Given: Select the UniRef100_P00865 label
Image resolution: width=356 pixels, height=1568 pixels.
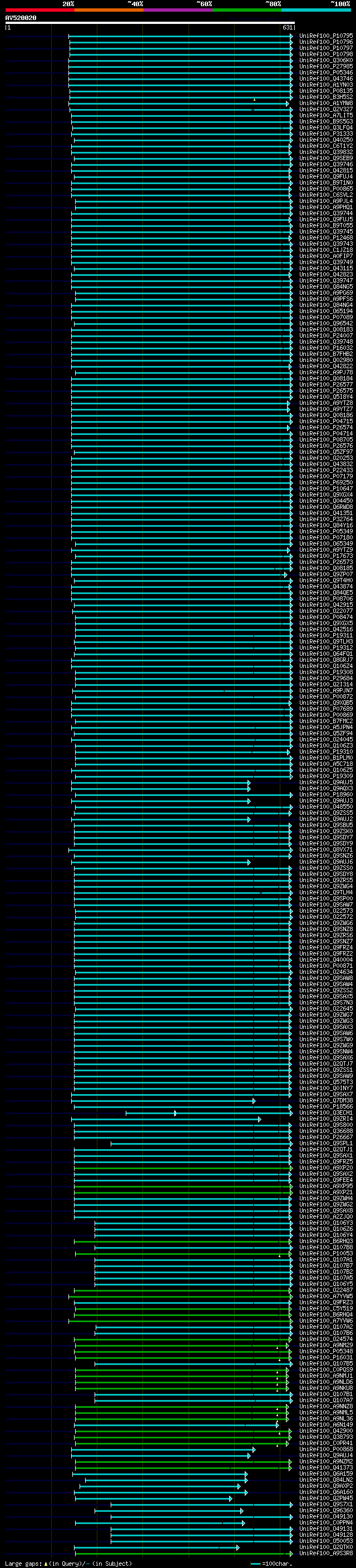Looking at the screenshot, I should point(325,189).
